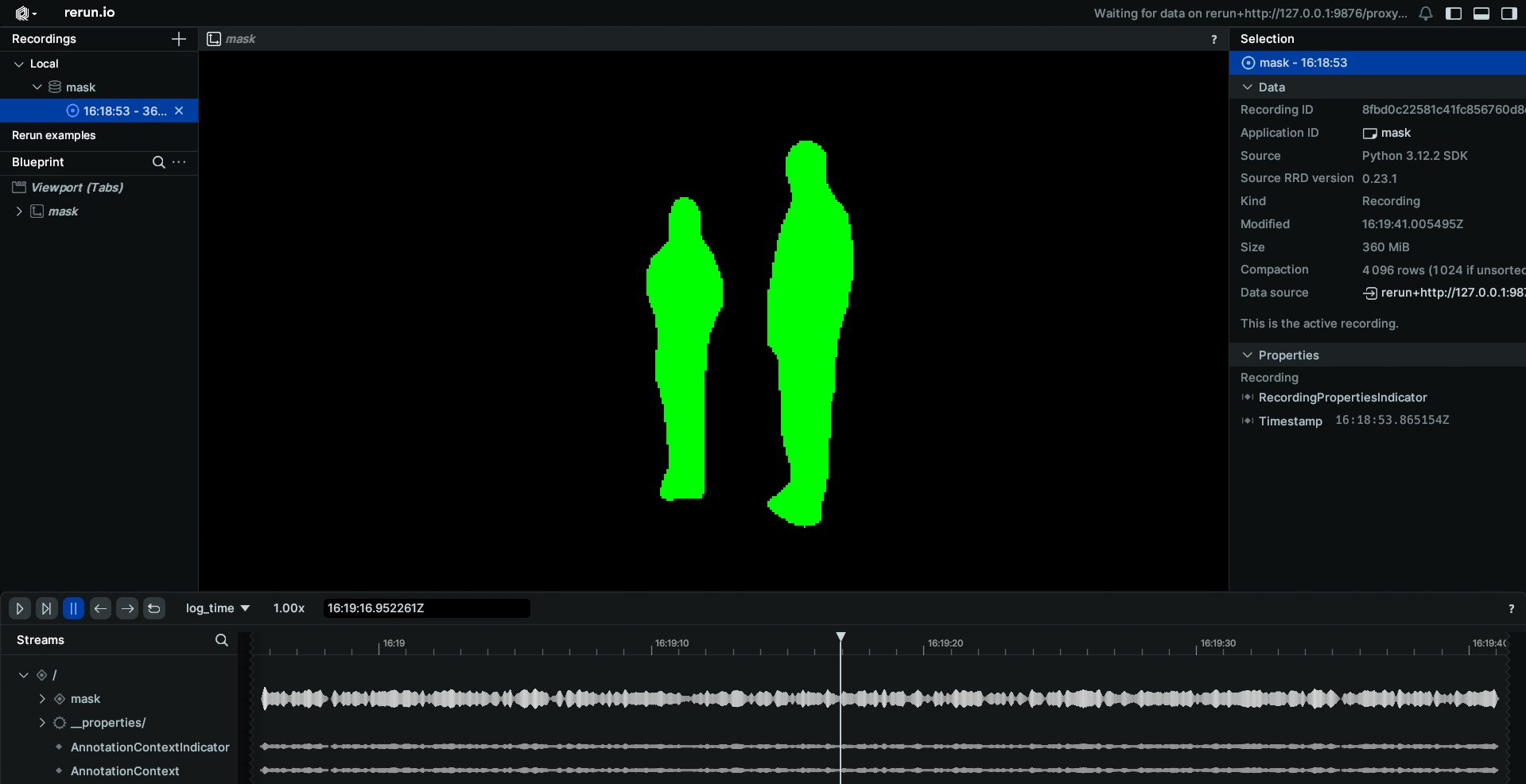Open the notifications bell icon

click(1426, 14)
